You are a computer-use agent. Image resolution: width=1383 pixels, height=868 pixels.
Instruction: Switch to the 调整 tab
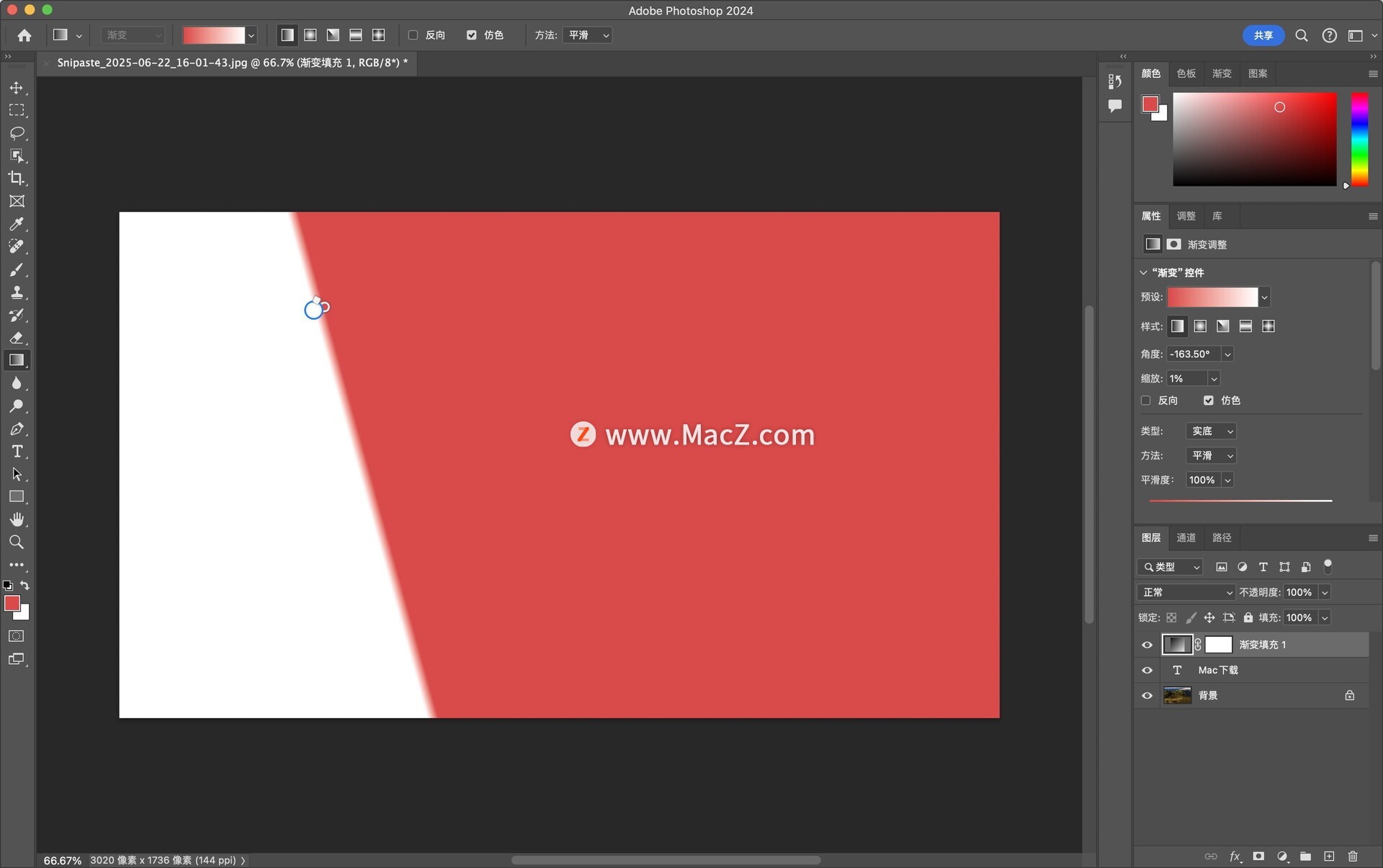(x=1186, y=216)
